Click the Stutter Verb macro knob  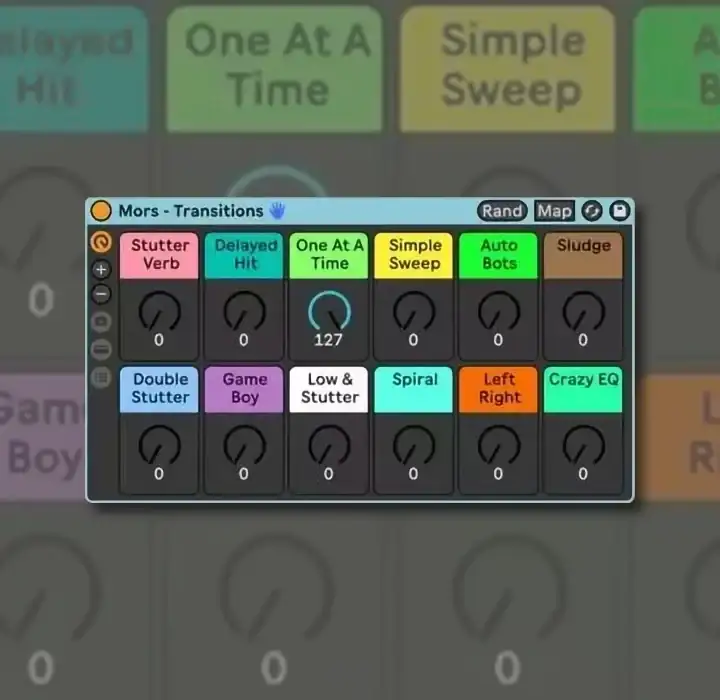pos(159,311)
